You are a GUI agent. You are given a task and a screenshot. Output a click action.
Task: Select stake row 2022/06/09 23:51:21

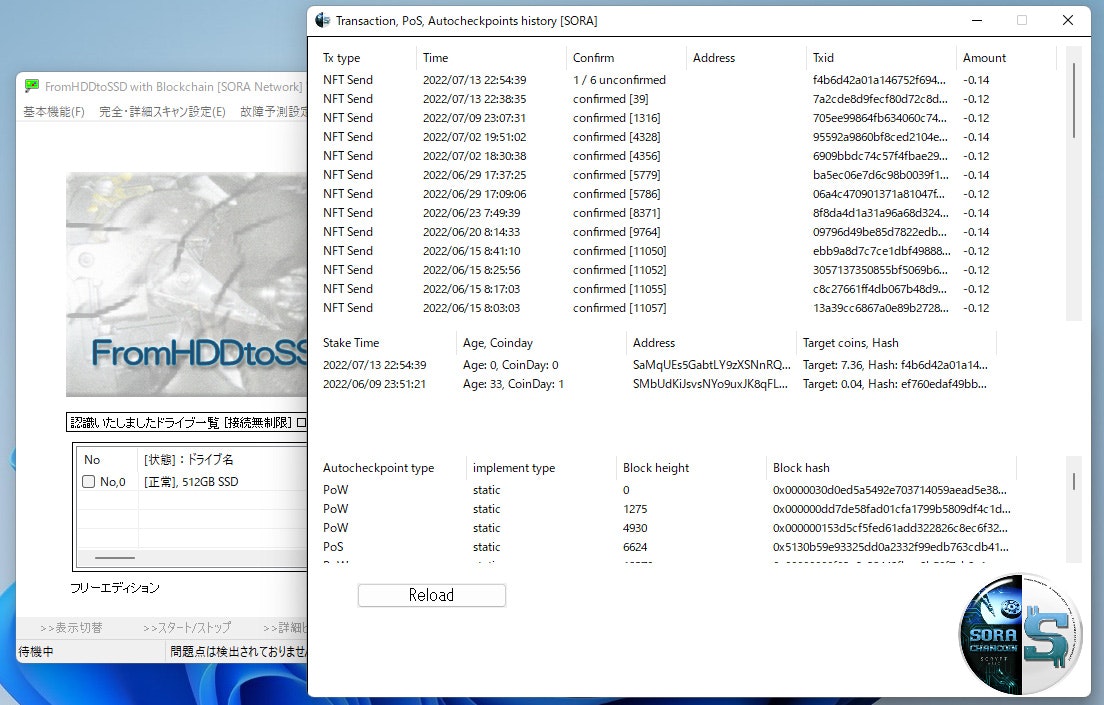[657, 385]
